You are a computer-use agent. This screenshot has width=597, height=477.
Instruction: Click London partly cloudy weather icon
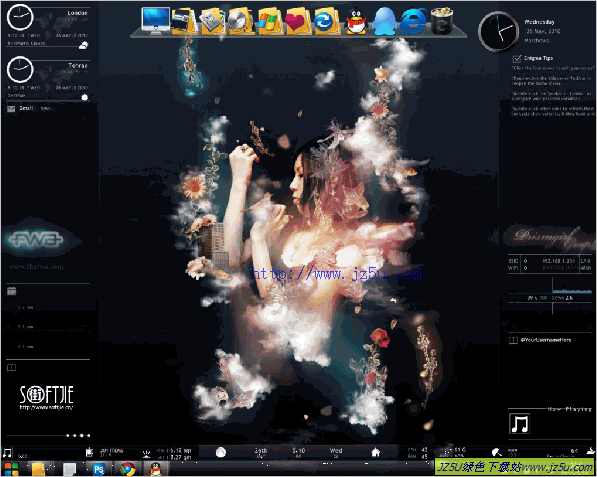[x=83, y=45]
